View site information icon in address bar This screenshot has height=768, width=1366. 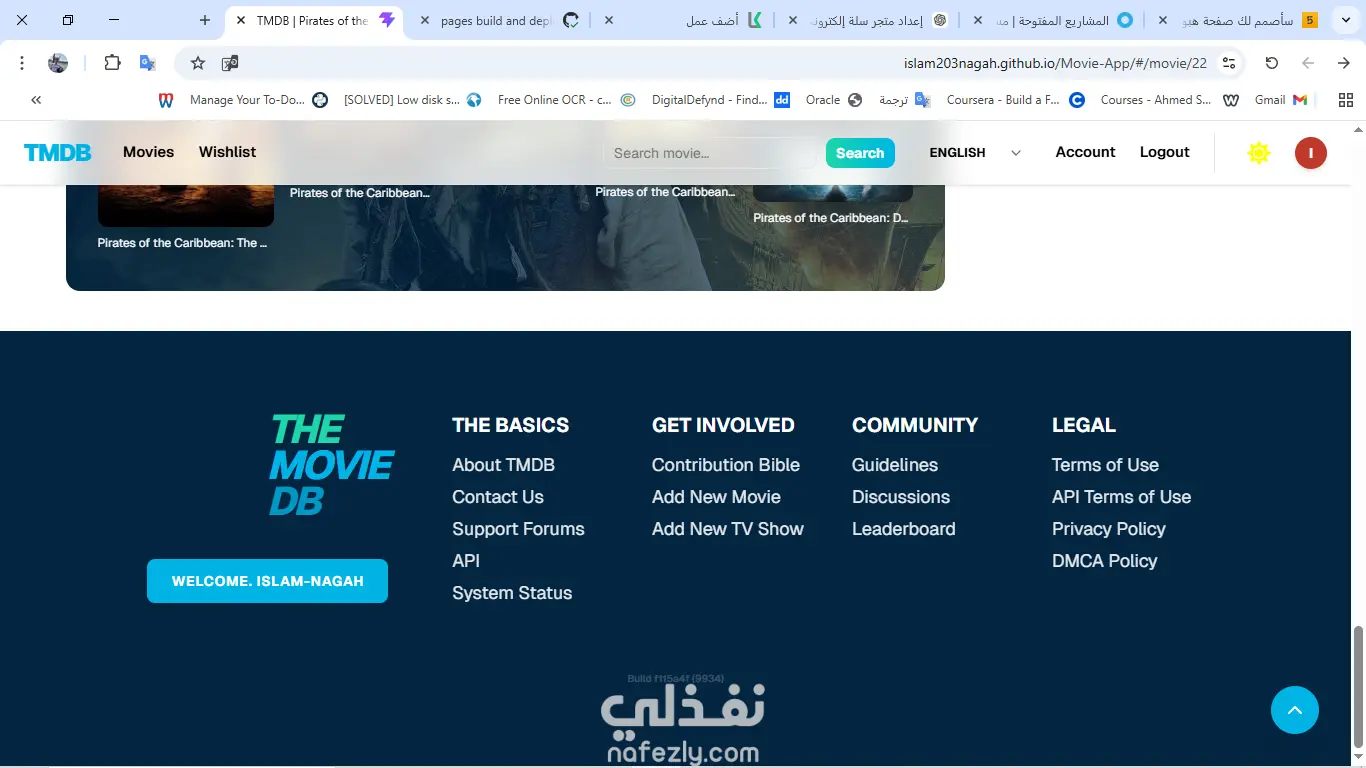[1229, 63]
